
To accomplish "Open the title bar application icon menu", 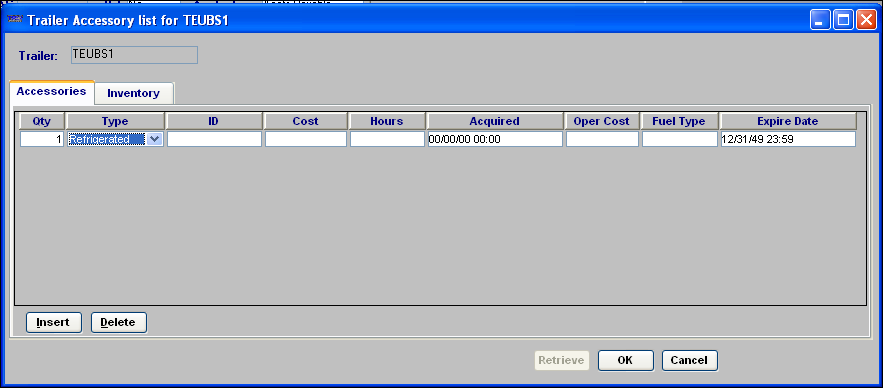I will 14,21.
